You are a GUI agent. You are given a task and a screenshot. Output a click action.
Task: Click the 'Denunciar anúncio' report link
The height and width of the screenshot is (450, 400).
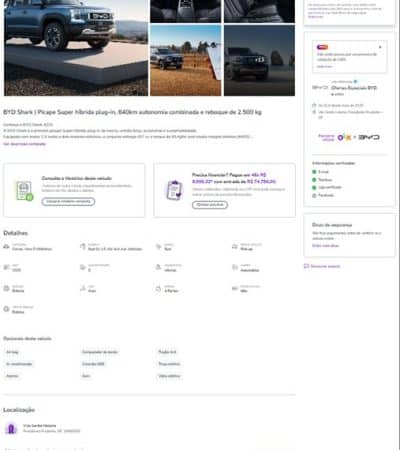pyautogui.click(x=325, y=266)
